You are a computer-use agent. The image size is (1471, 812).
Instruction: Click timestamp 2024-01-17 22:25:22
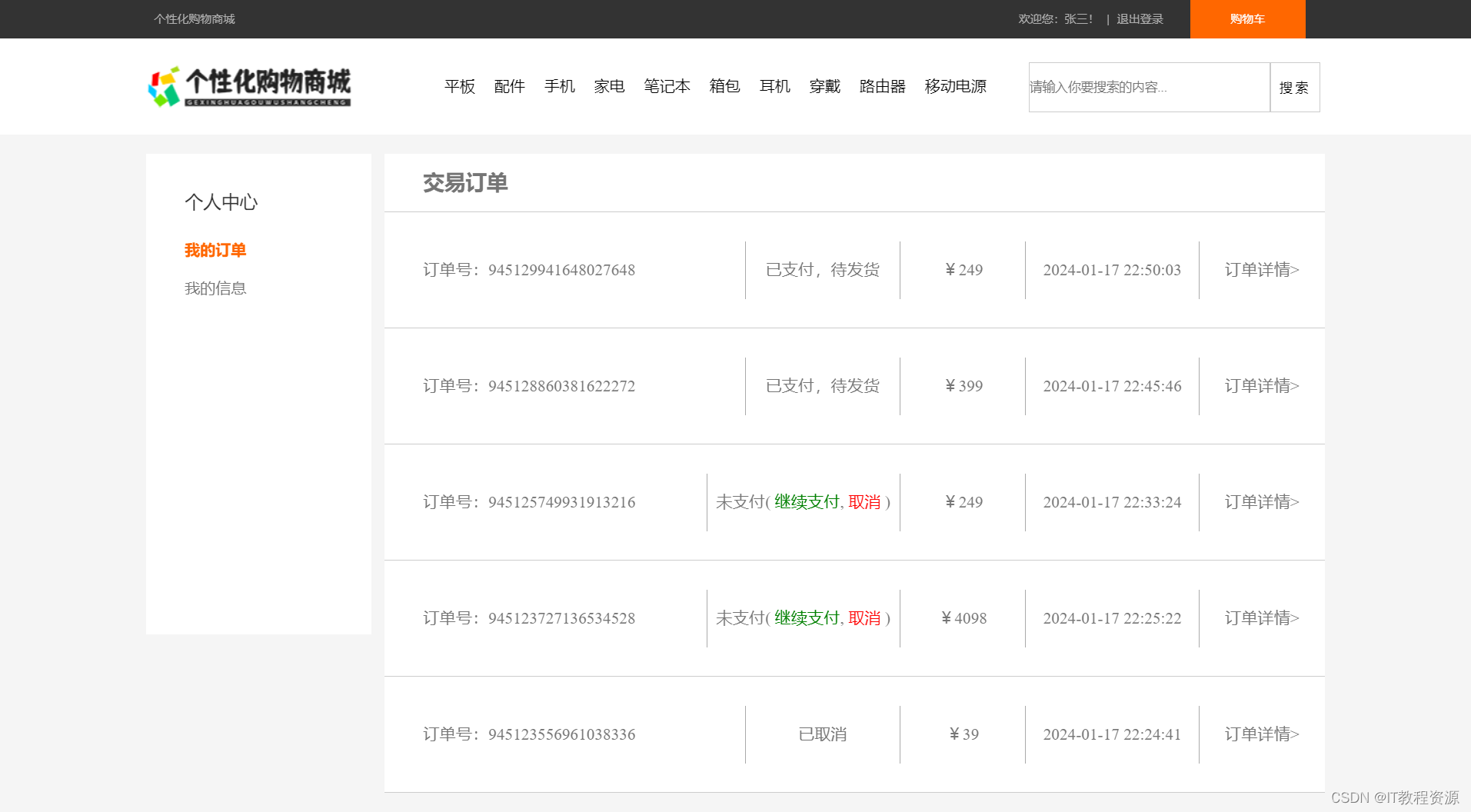pos(1112,618)
